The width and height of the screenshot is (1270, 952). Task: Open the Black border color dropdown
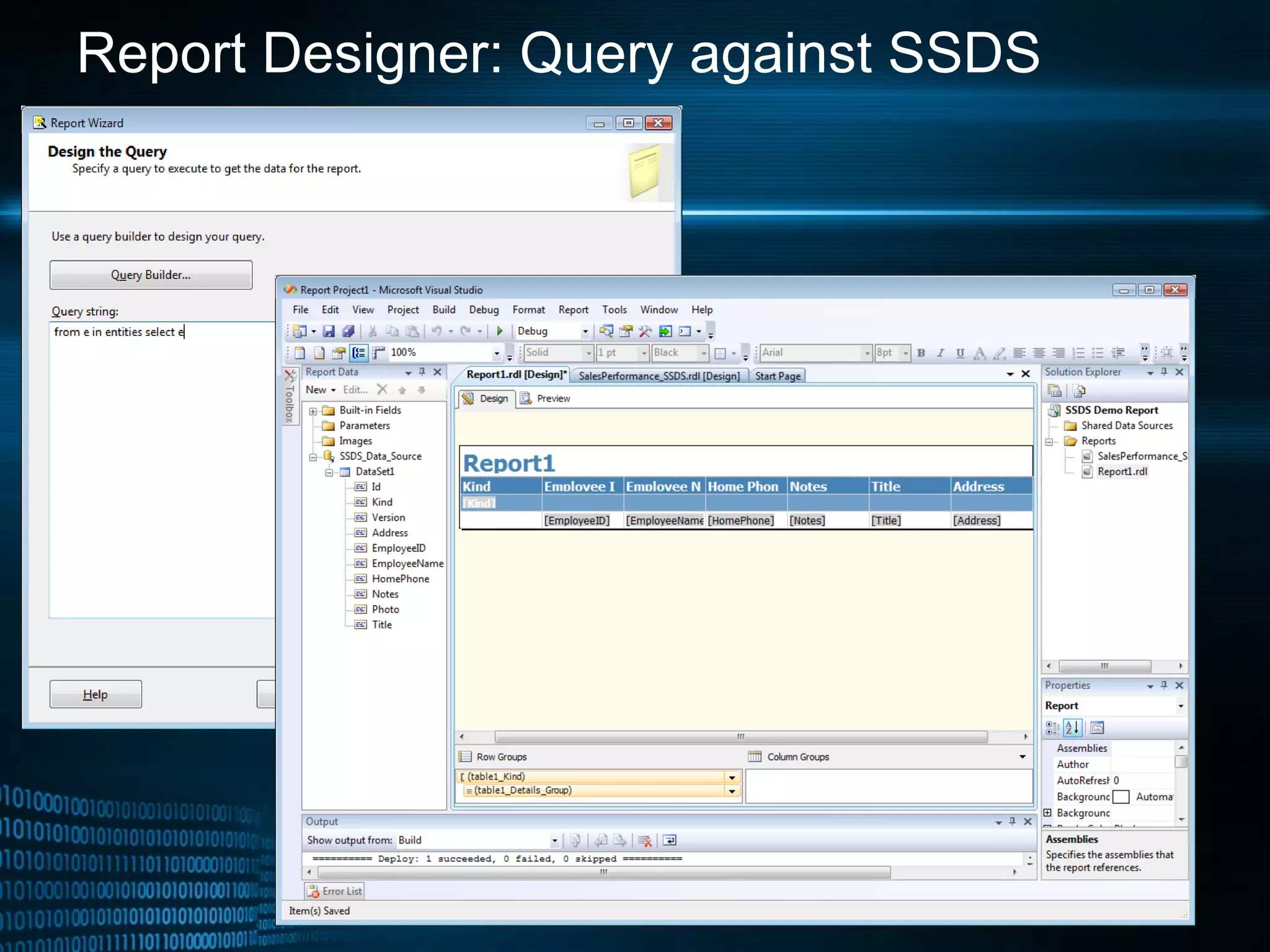click(704, 353)
